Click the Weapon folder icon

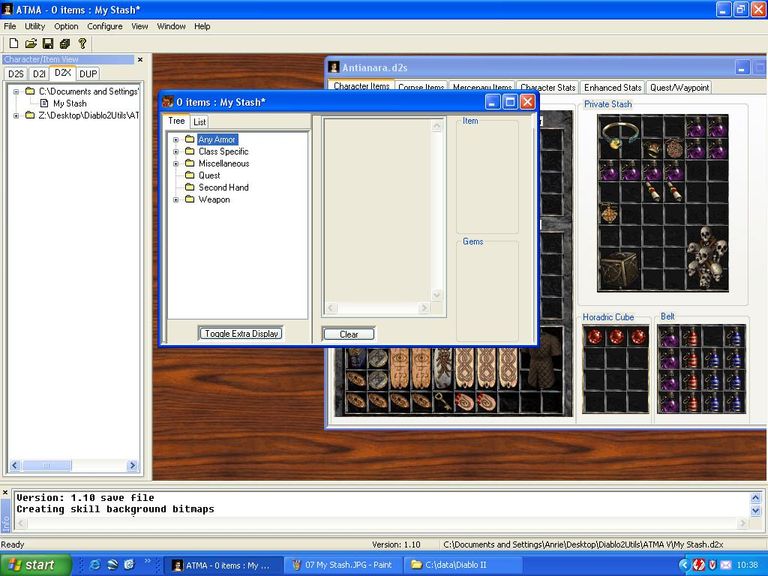[x=190, y=199]
